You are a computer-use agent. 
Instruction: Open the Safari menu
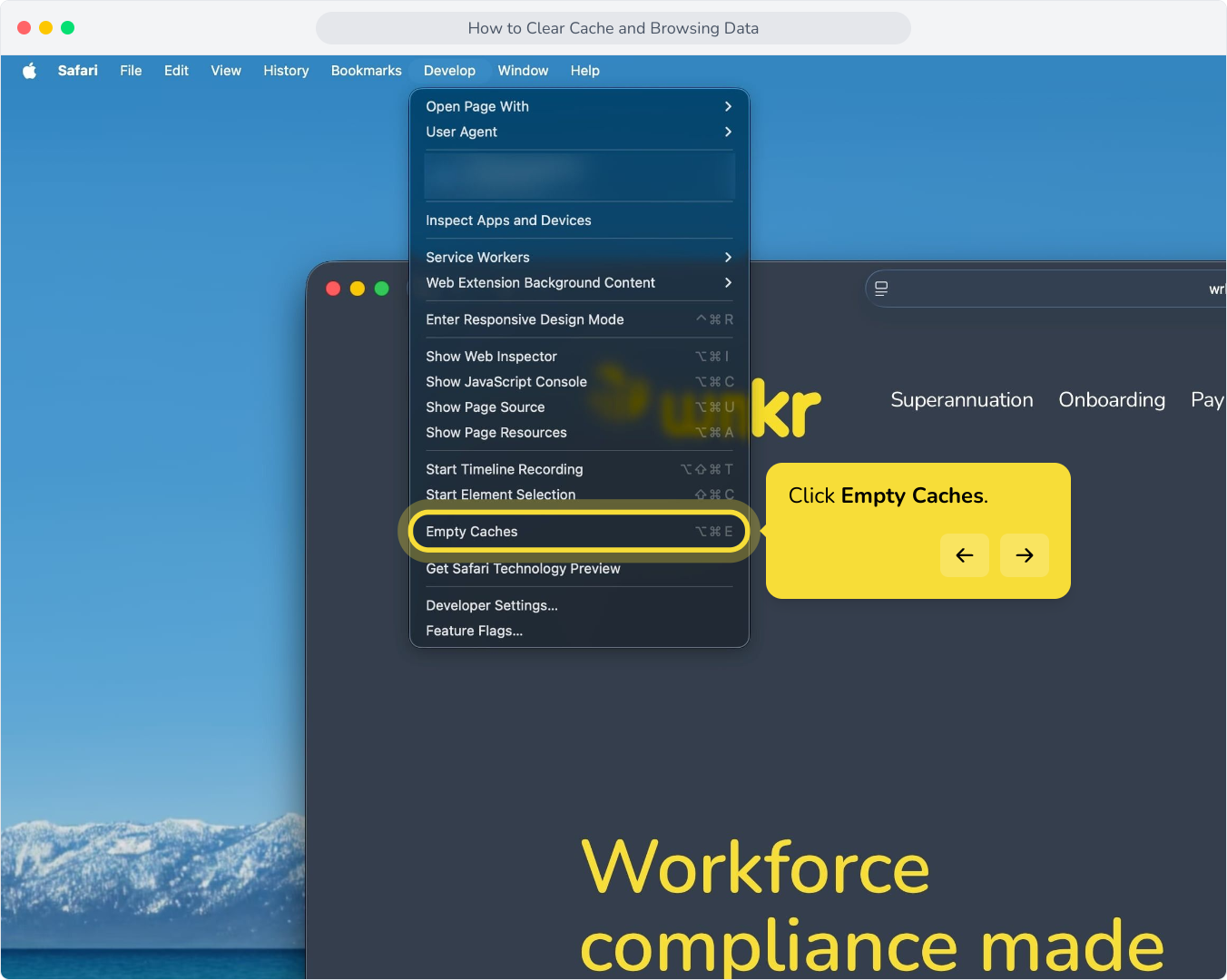click(x=78, y=71)
